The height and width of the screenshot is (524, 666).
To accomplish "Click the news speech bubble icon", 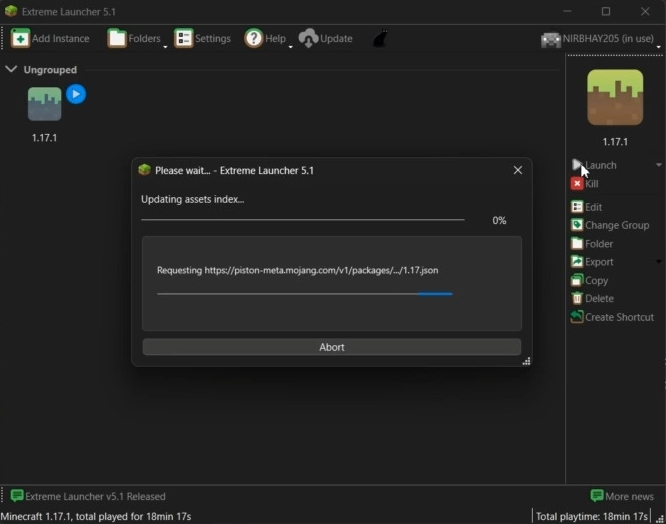I will (x=17, y=496).
